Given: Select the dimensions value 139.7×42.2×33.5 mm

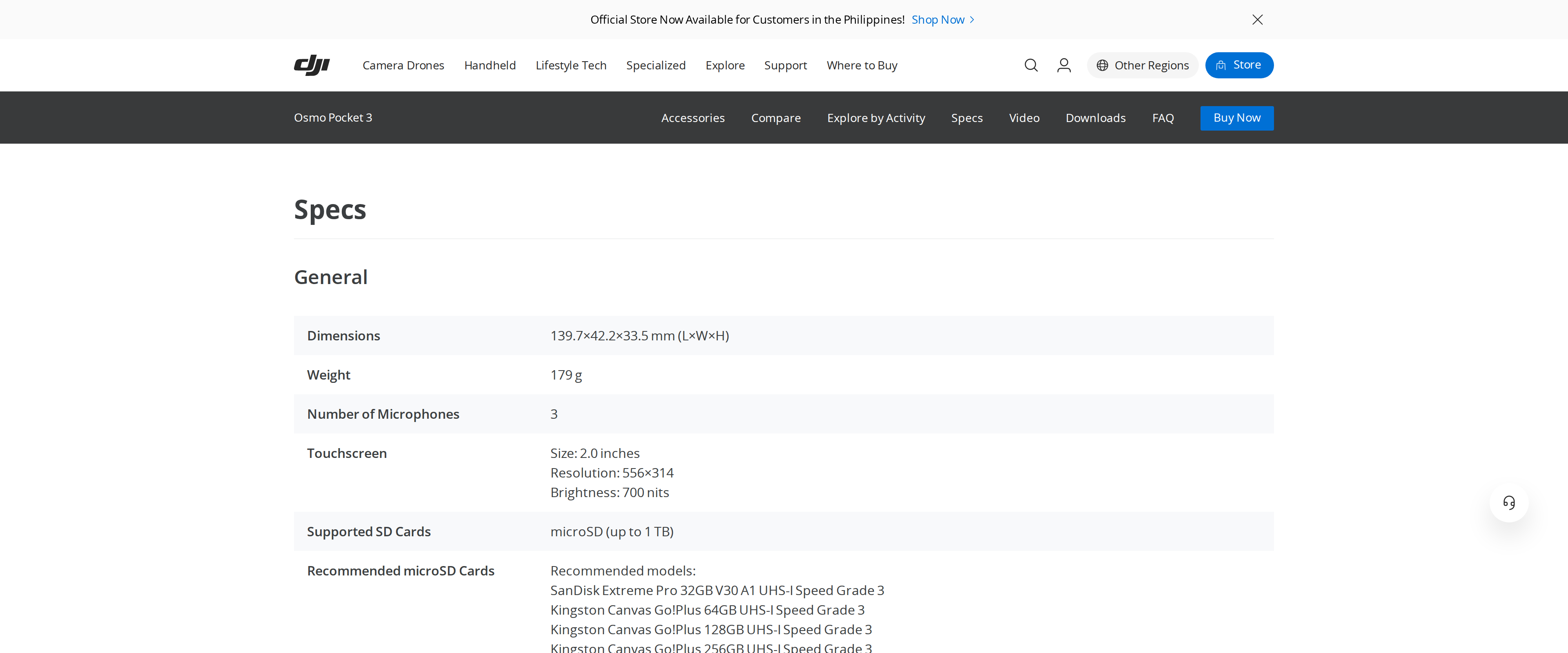Looking at the screenshot, I should [640, 336].
